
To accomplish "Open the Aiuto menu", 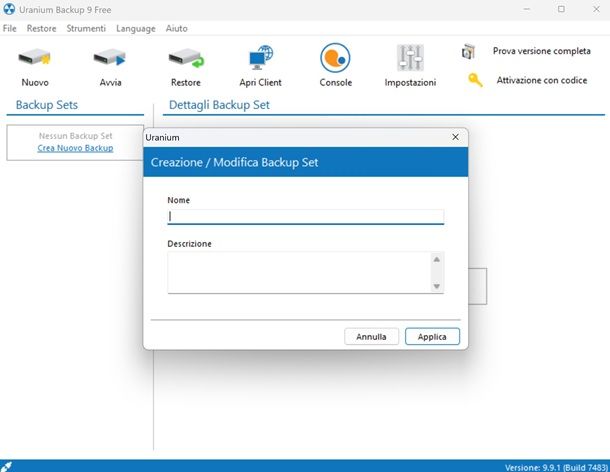I will click(177, 28).
